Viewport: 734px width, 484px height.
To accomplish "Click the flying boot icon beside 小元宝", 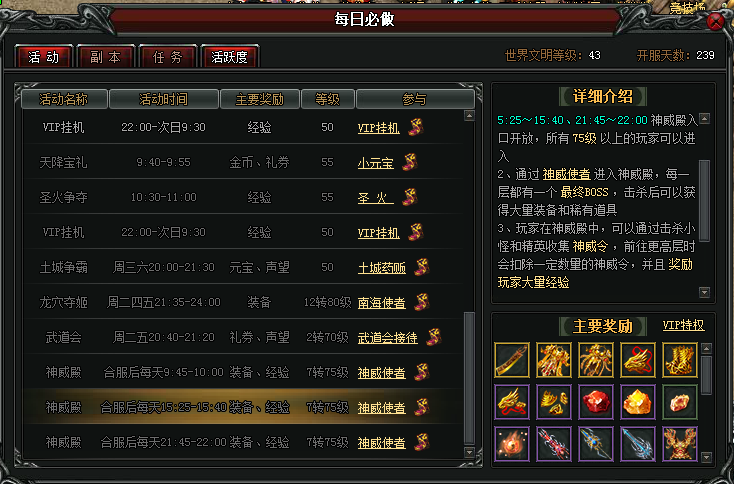I will click(410, 162).
